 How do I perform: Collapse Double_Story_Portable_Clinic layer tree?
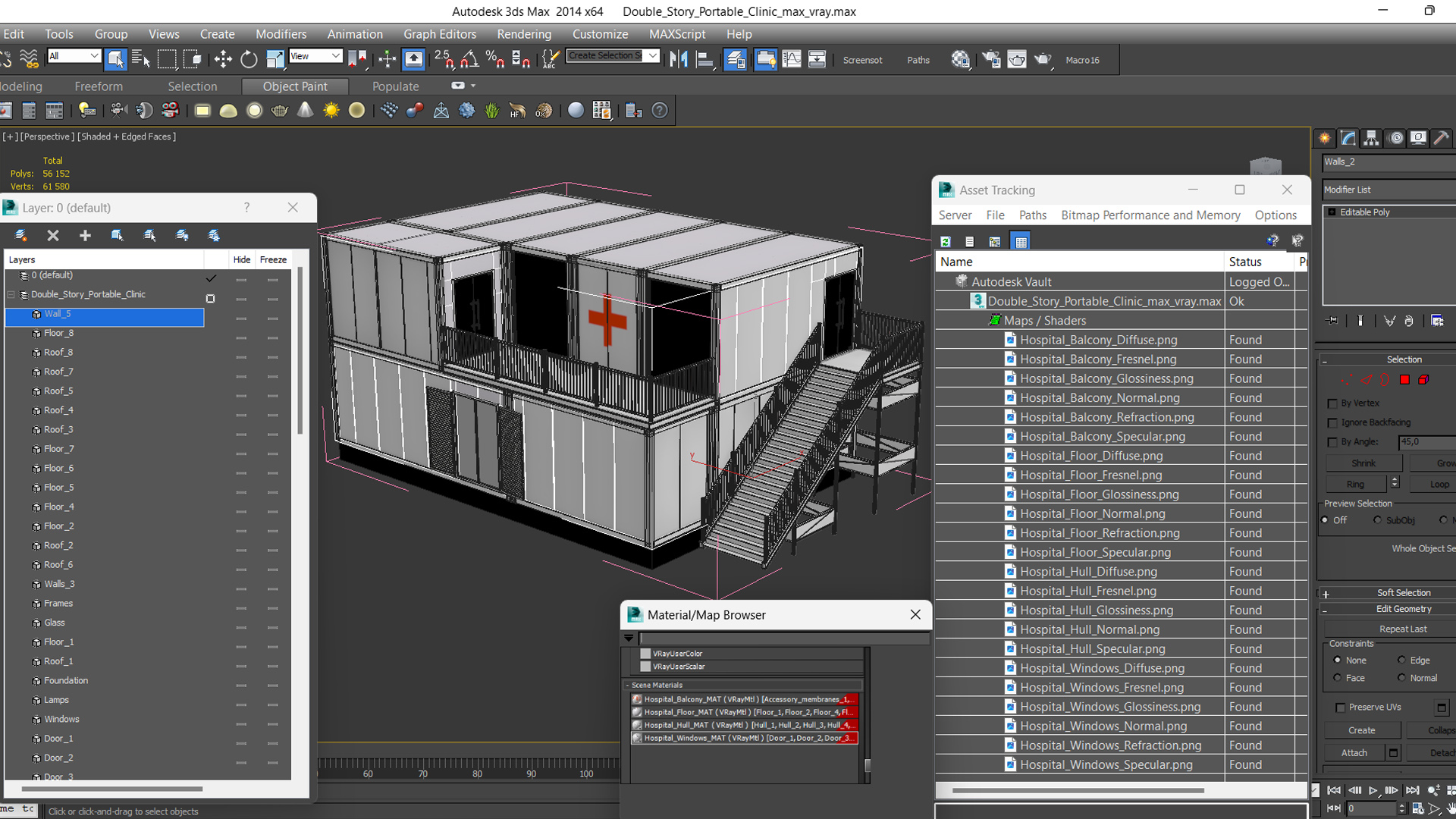11,295
